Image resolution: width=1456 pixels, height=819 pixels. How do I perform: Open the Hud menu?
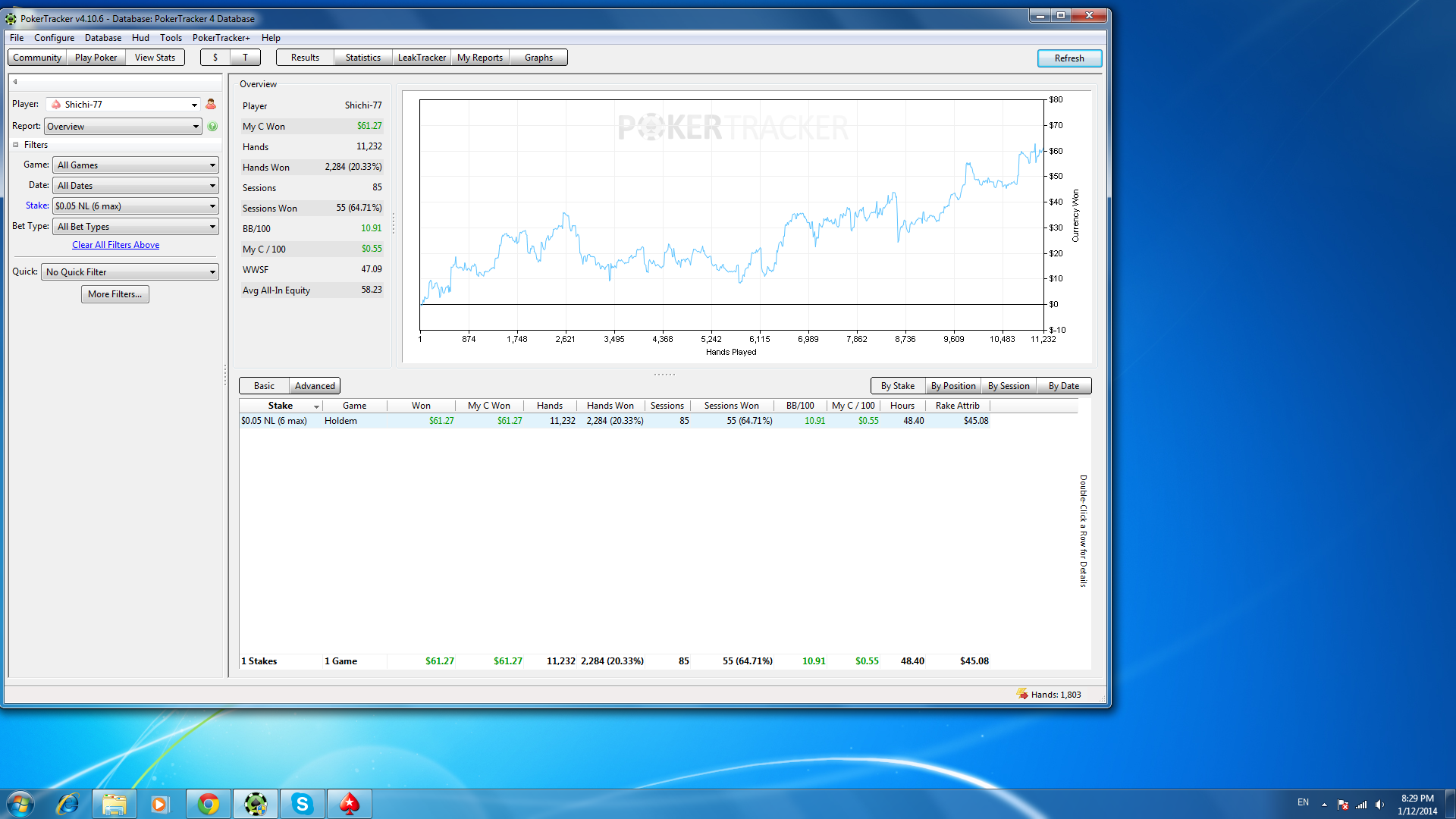click(140, 38)
